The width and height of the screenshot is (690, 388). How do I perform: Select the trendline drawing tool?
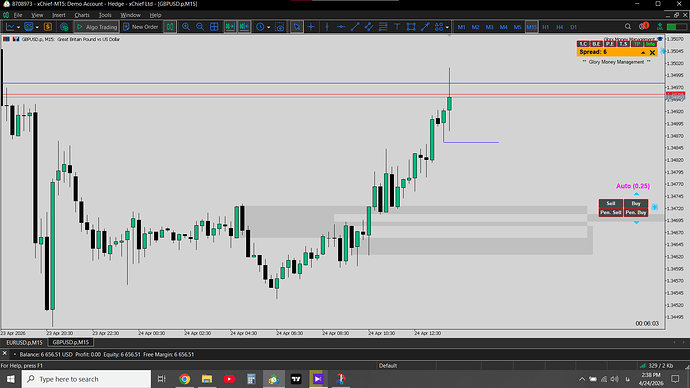click(355, 27)
